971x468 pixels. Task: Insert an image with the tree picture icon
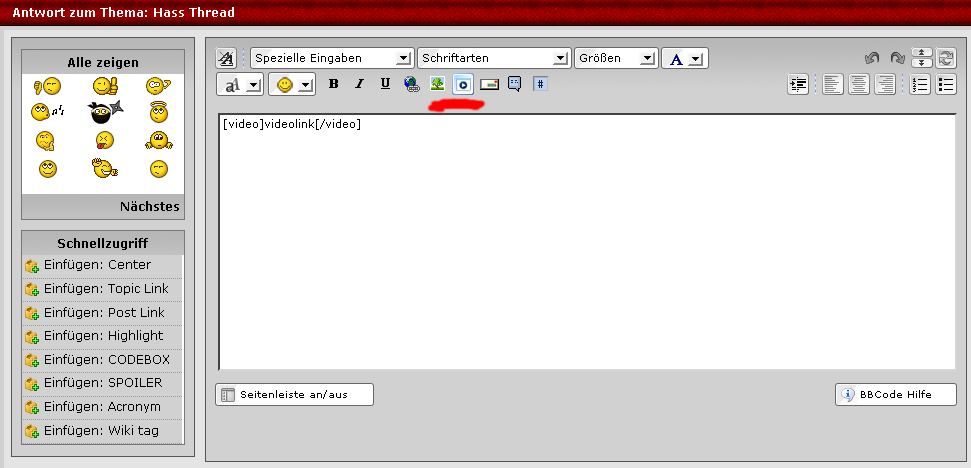point(438,84)
